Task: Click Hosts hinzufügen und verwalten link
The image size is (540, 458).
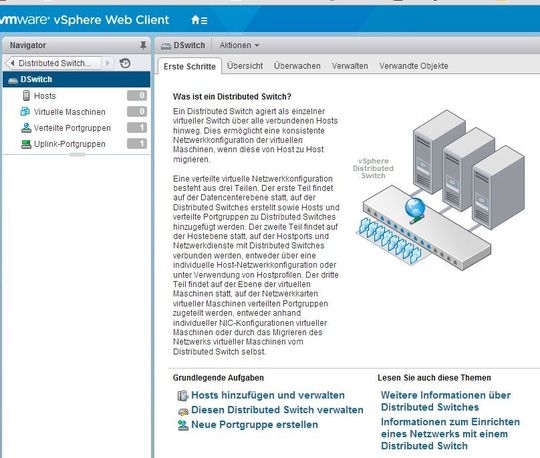Action: point(268,395)
